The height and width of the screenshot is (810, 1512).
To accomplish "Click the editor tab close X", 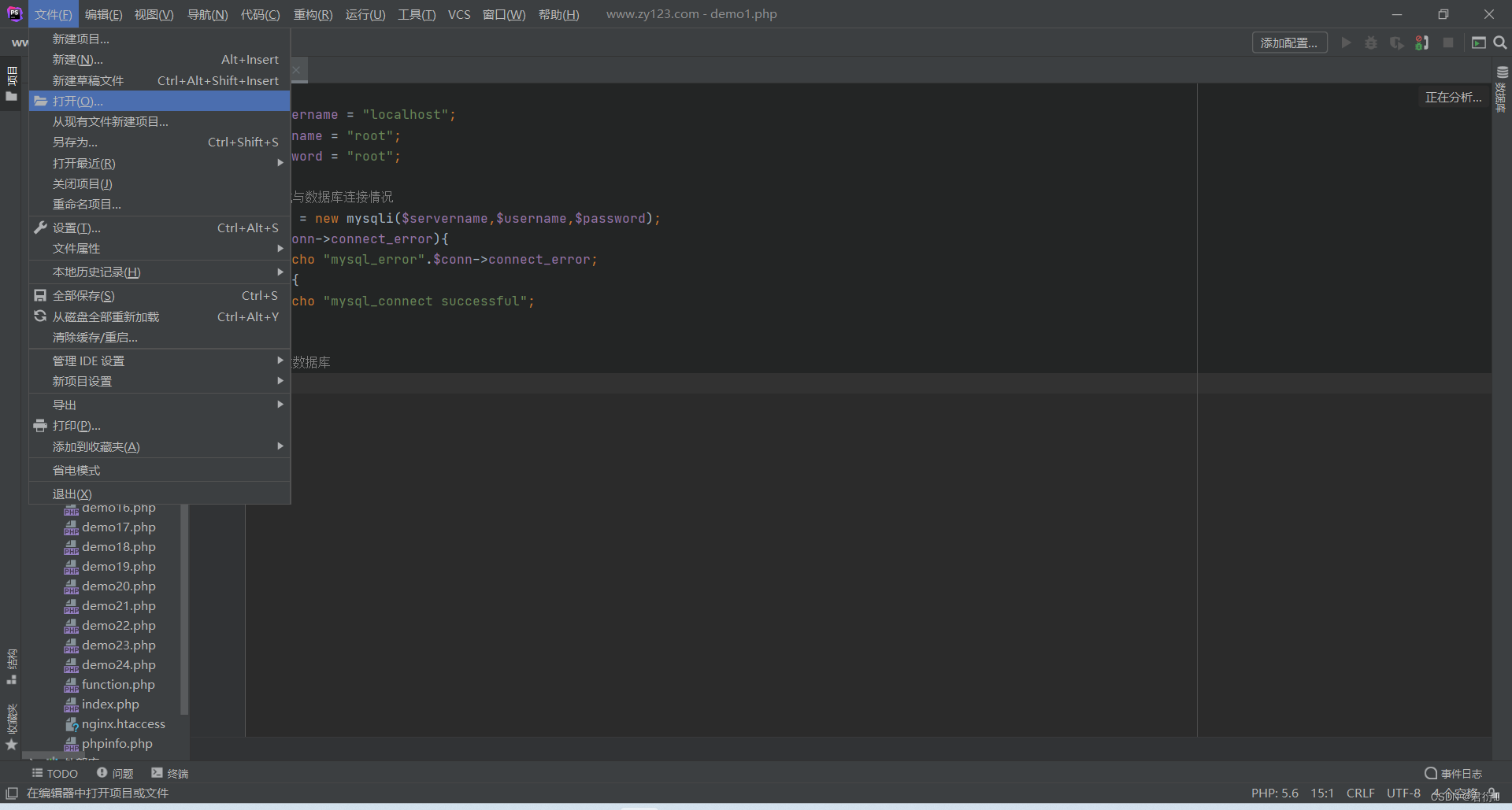I will (x=296, y=70).
